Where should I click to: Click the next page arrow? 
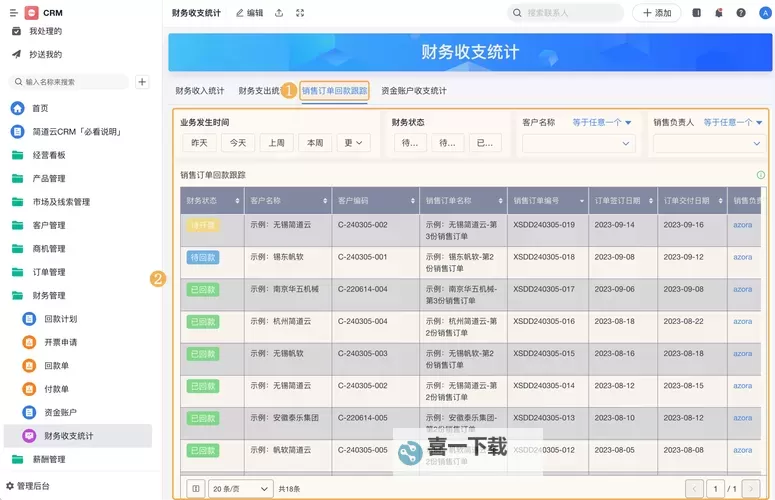coord(751,489)
